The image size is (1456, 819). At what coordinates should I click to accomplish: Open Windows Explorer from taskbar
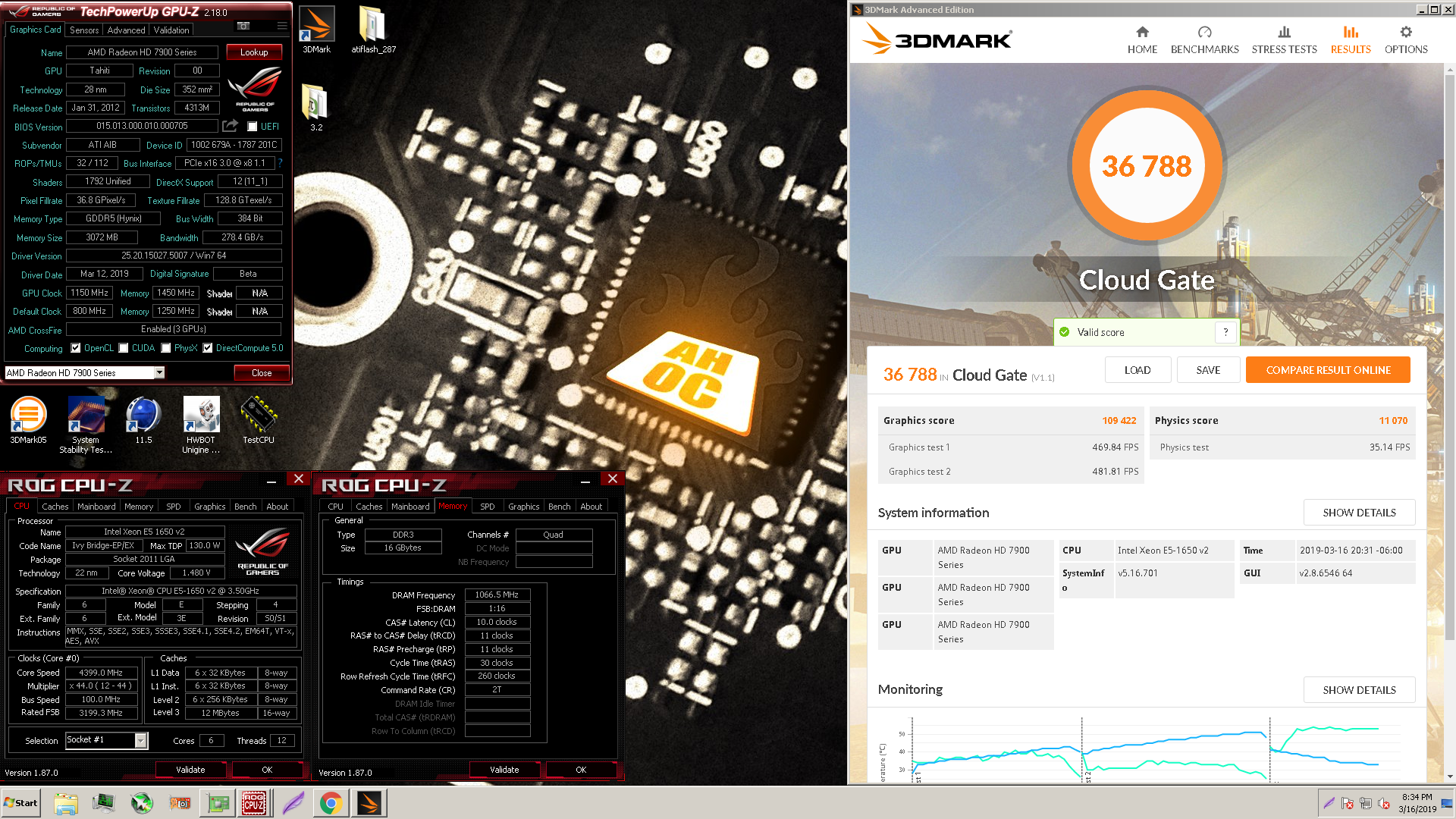[66, 803]
